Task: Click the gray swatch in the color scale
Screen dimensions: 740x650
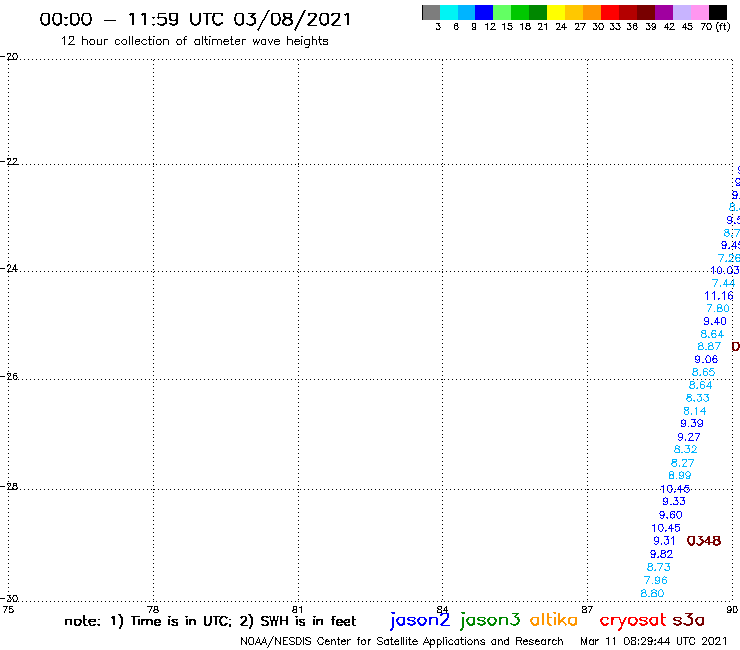Action: click(x=431, y=12)
